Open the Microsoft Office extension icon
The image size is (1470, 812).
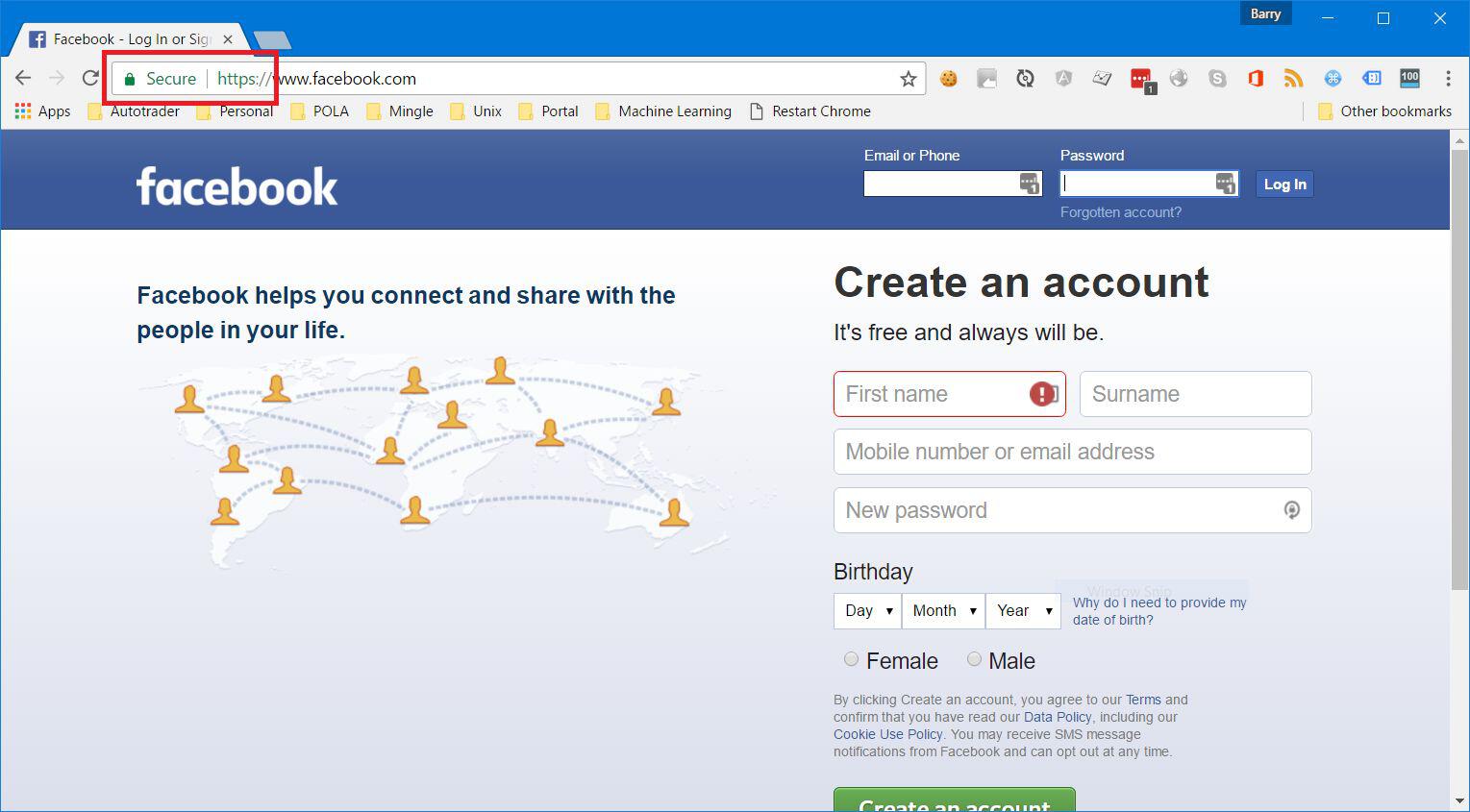pos(1256,79)
